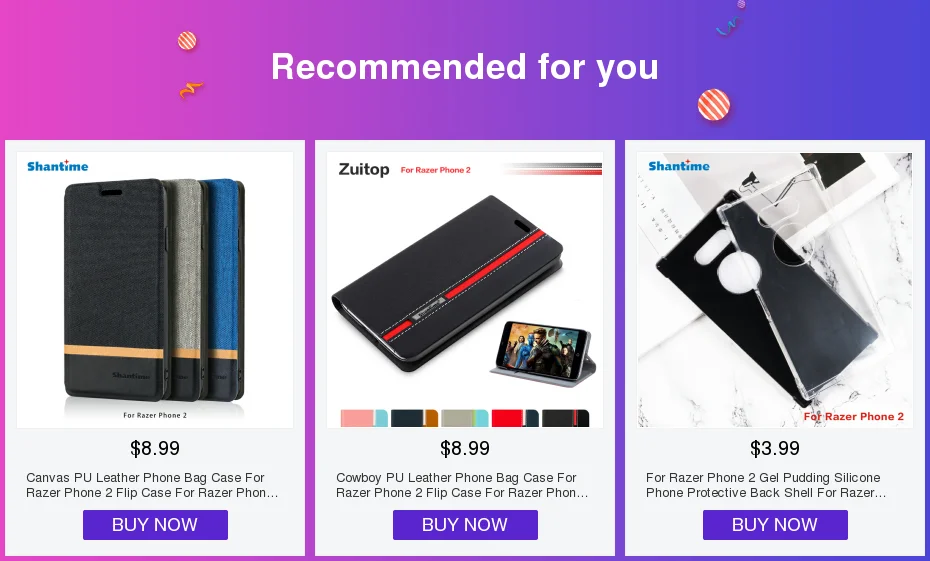Click the $3.99 price of silicone case
This screenshot has width=930, height=561.
tap(775, 448)
